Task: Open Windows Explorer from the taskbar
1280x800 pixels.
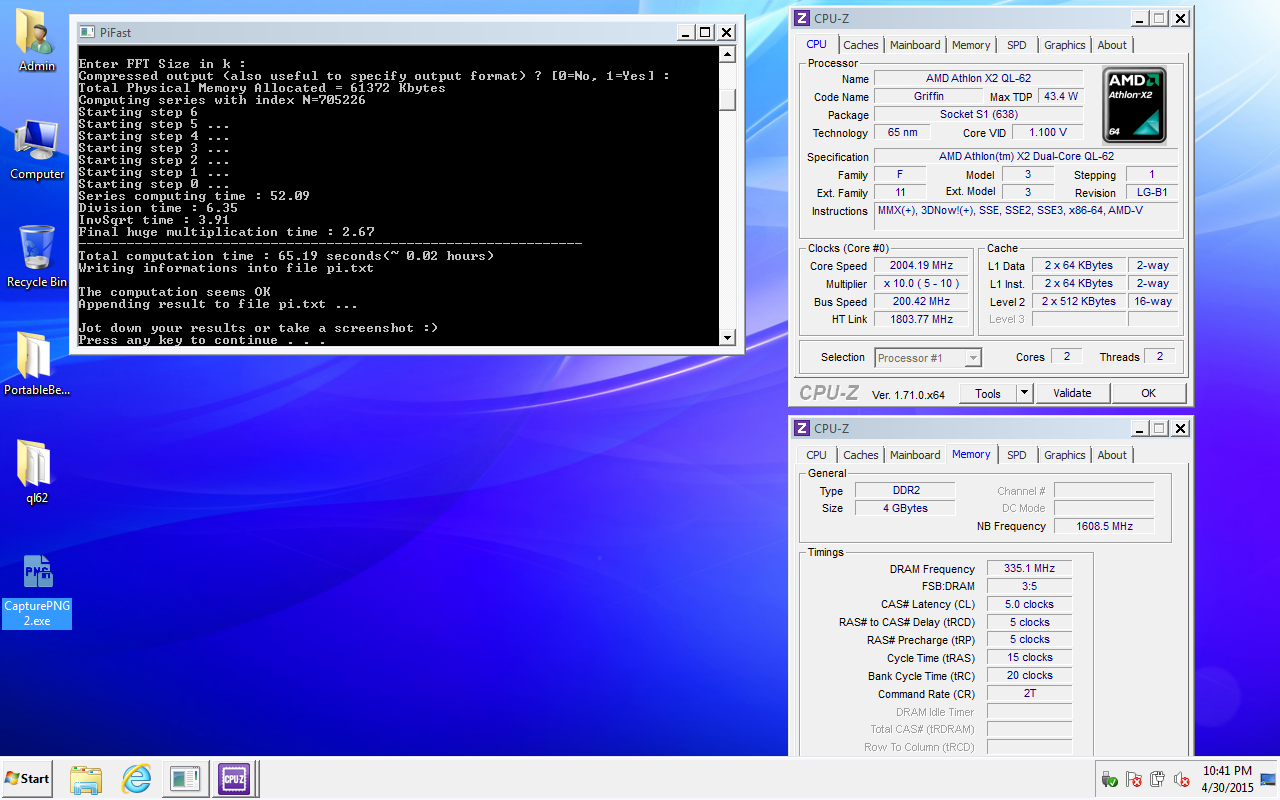Action: coord(86,778)
